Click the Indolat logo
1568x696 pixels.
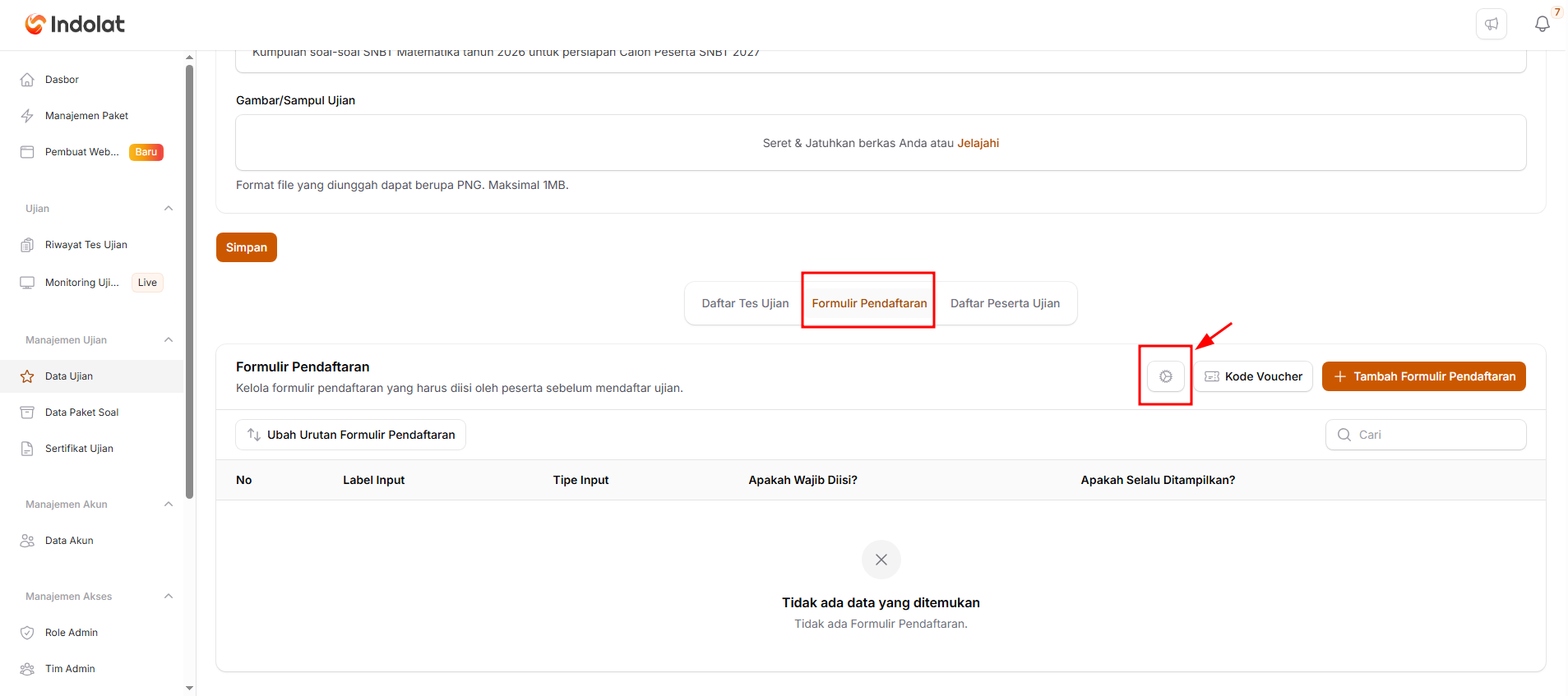pyautogui.click(x=75, y=25)
